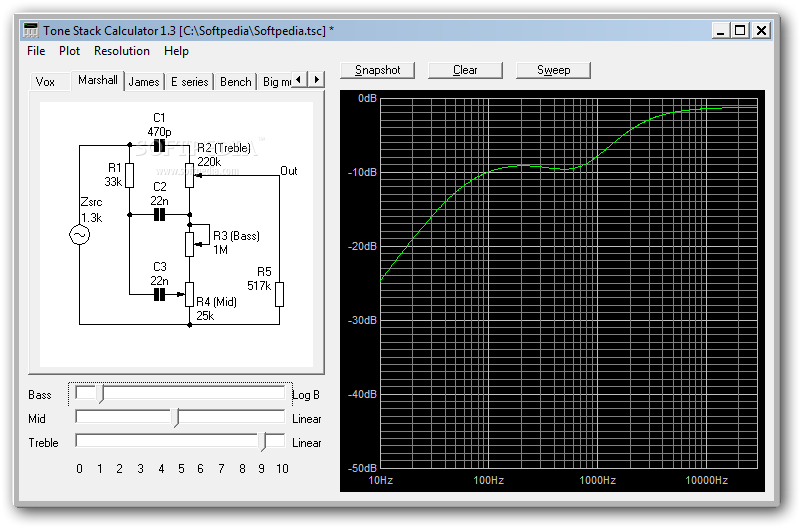Switch to the Bench tab

[235, 82]
